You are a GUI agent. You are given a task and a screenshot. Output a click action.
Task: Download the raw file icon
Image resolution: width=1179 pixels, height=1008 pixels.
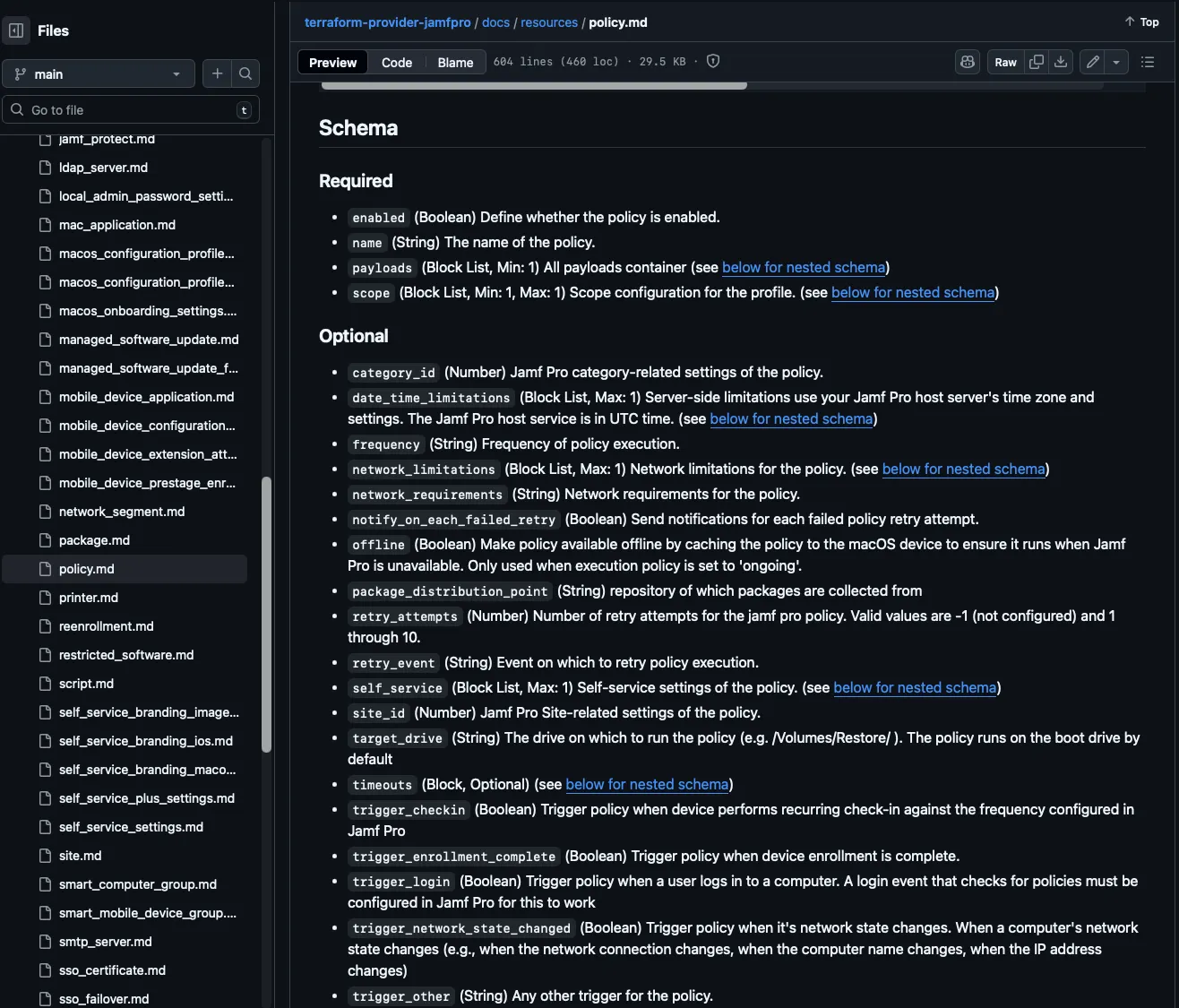coord(1061,62)
